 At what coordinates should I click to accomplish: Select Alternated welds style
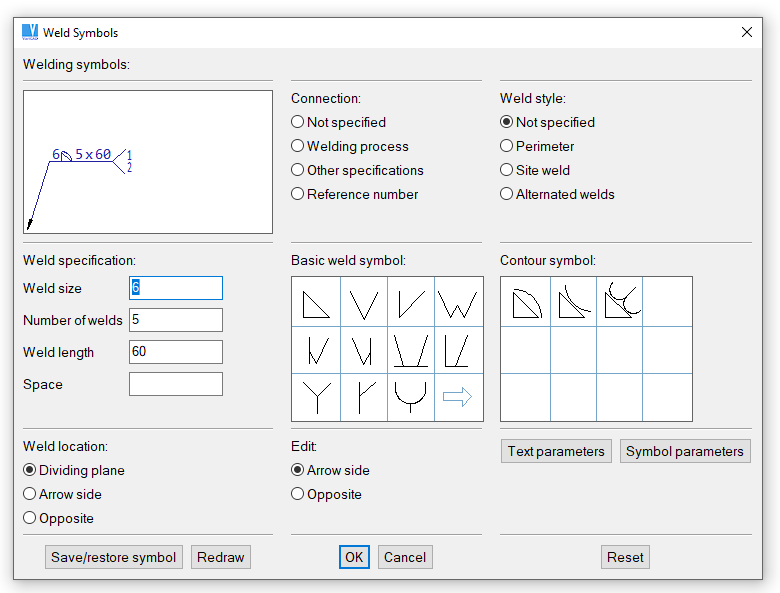tap(507, 194)
